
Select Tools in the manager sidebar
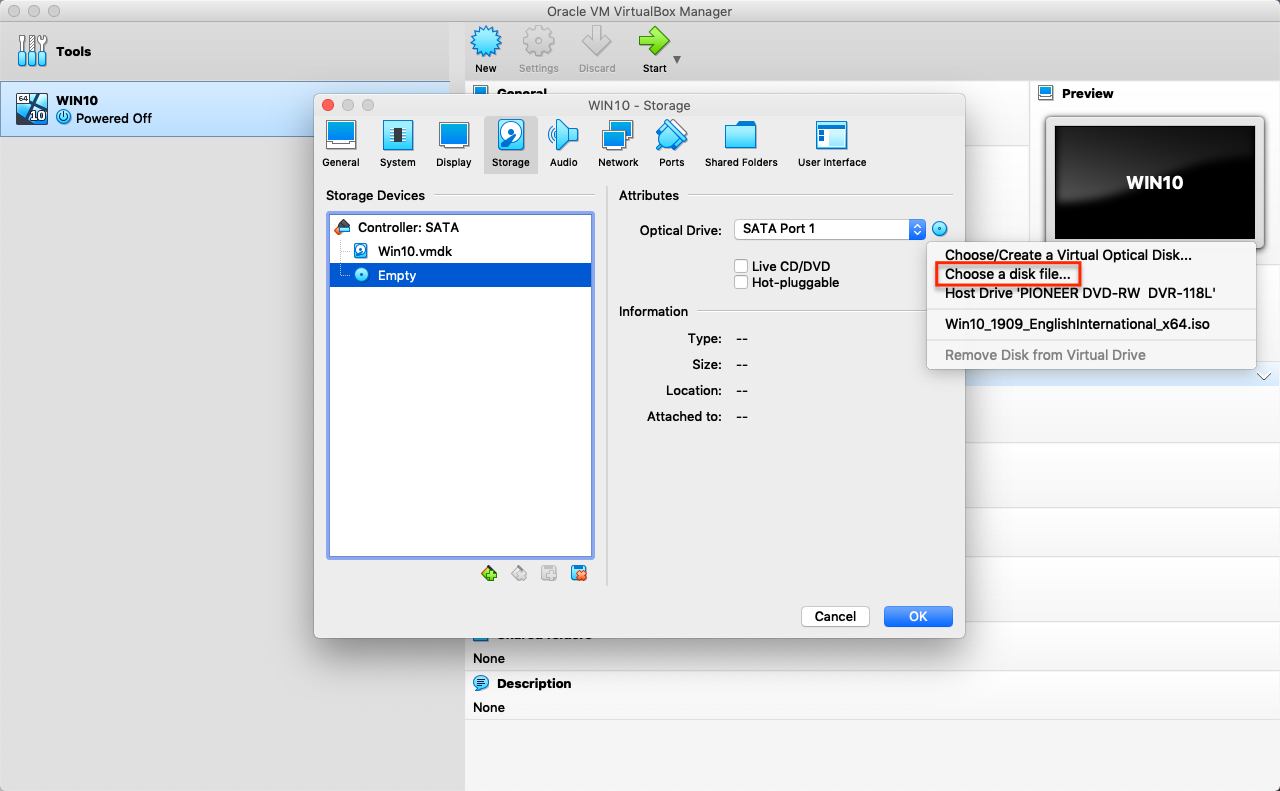(x=225, y=51)
